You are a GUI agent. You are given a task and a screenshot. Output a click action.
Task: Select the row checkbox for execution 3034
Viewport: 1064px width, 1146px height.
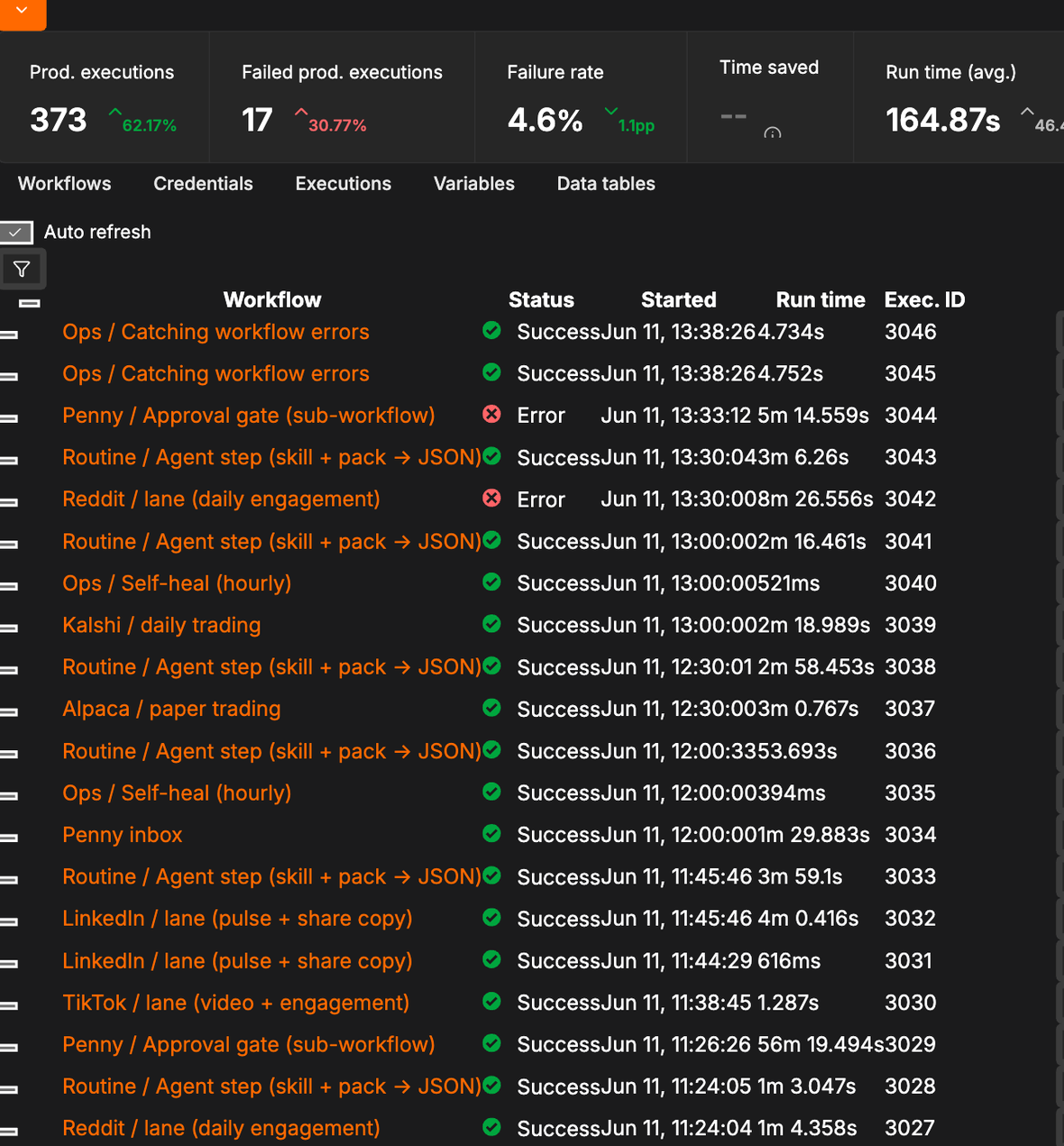pos(9,838)
